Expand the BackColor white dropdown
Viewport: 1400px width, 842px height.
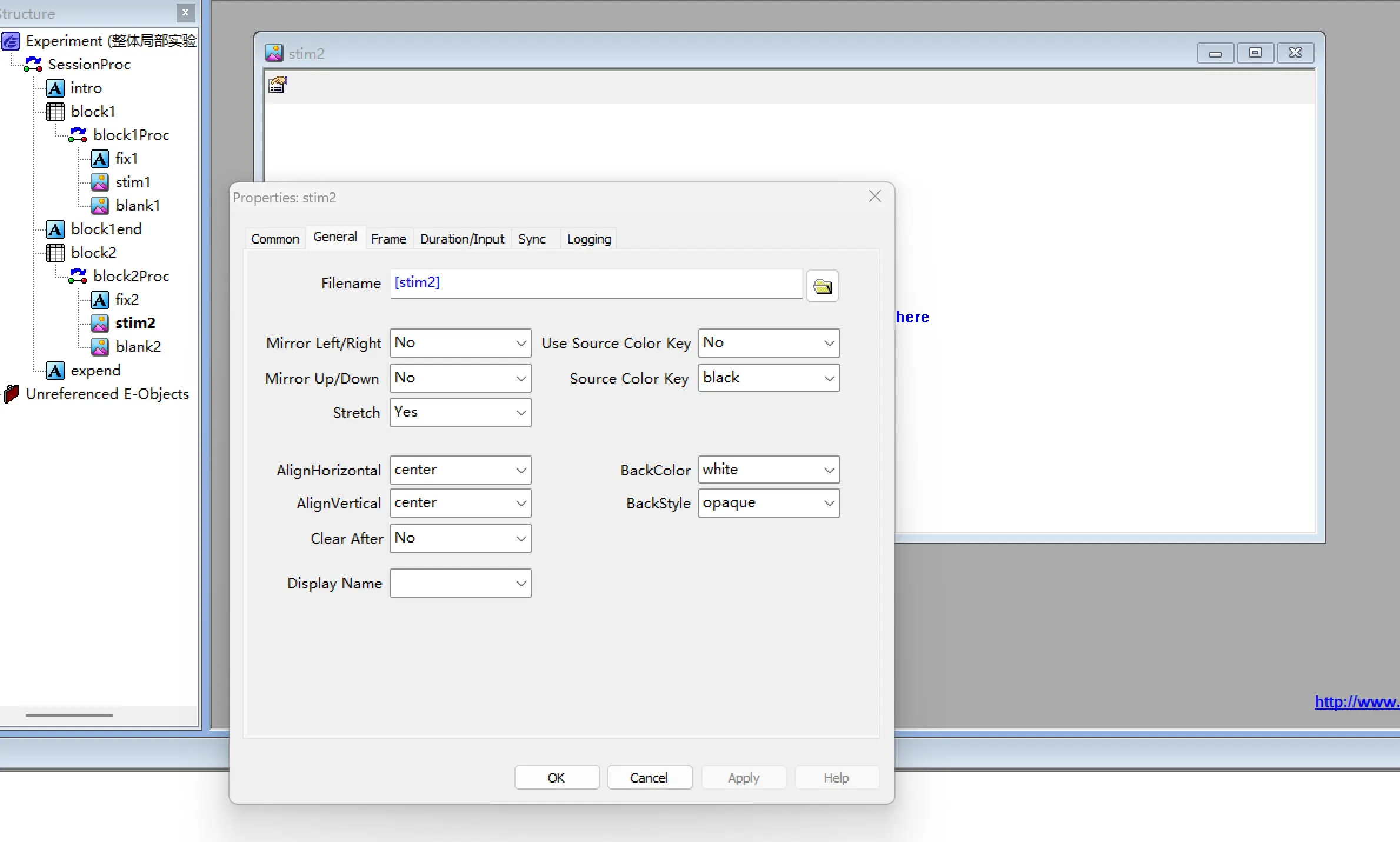(x=769, y=470)
